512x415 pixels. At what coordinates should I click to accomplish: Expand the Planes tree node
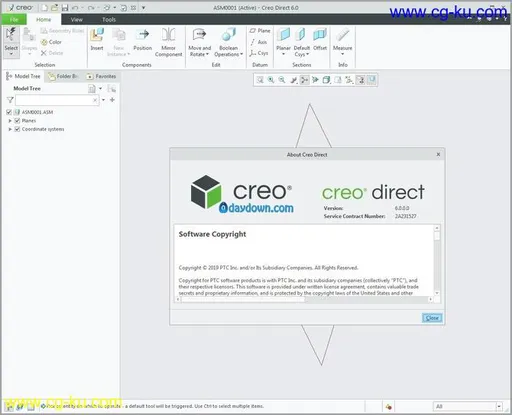click(x=10, y=121)
